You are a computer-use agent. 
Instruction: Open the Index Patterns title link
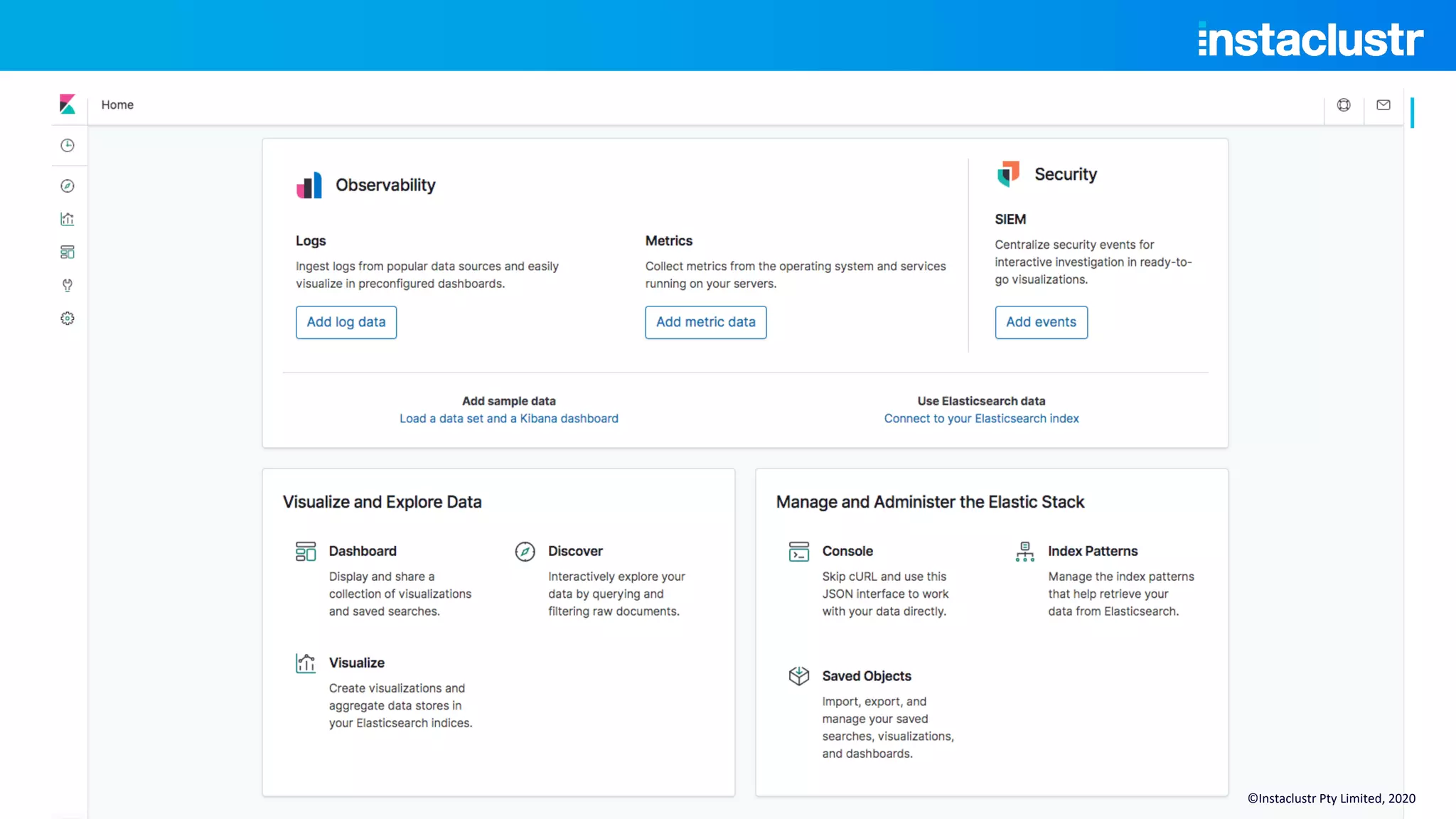tap(1093, 551)
